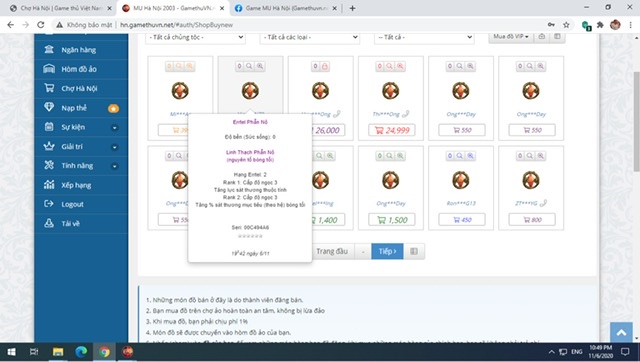Open Chrome from the Windows taskbar
Viewport: 640px width, 362px height.
(104, 352)
